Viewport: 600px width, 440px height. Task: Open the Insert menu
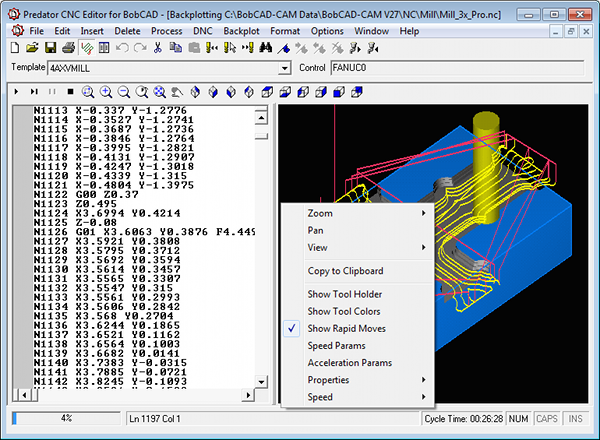click(x=92, y=31)
